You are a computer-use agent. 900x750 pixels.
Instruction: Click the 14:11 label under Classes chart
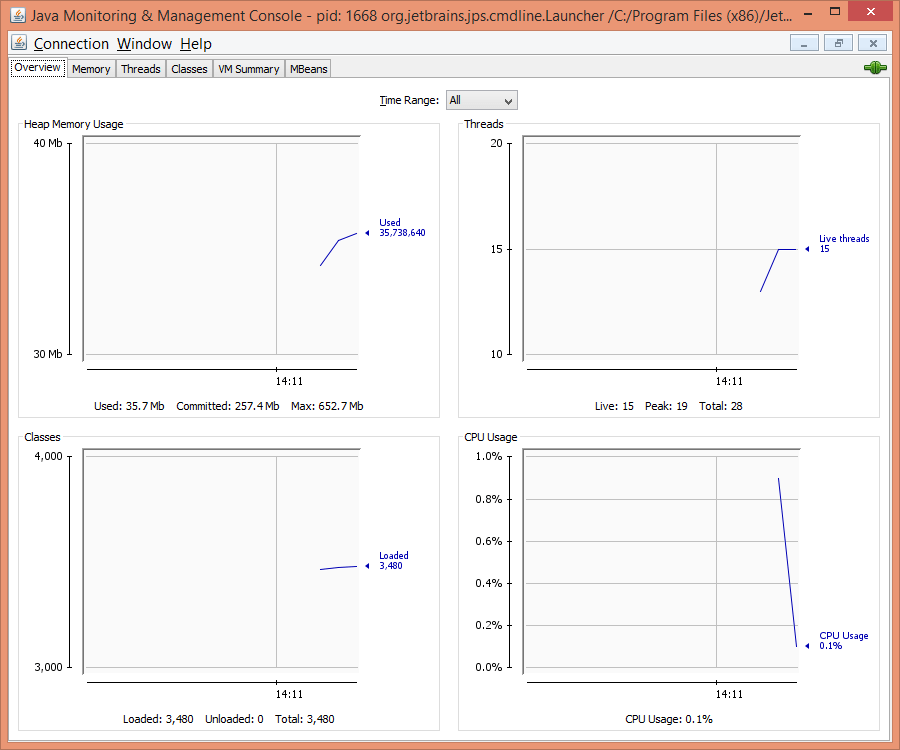click(289, 694)
